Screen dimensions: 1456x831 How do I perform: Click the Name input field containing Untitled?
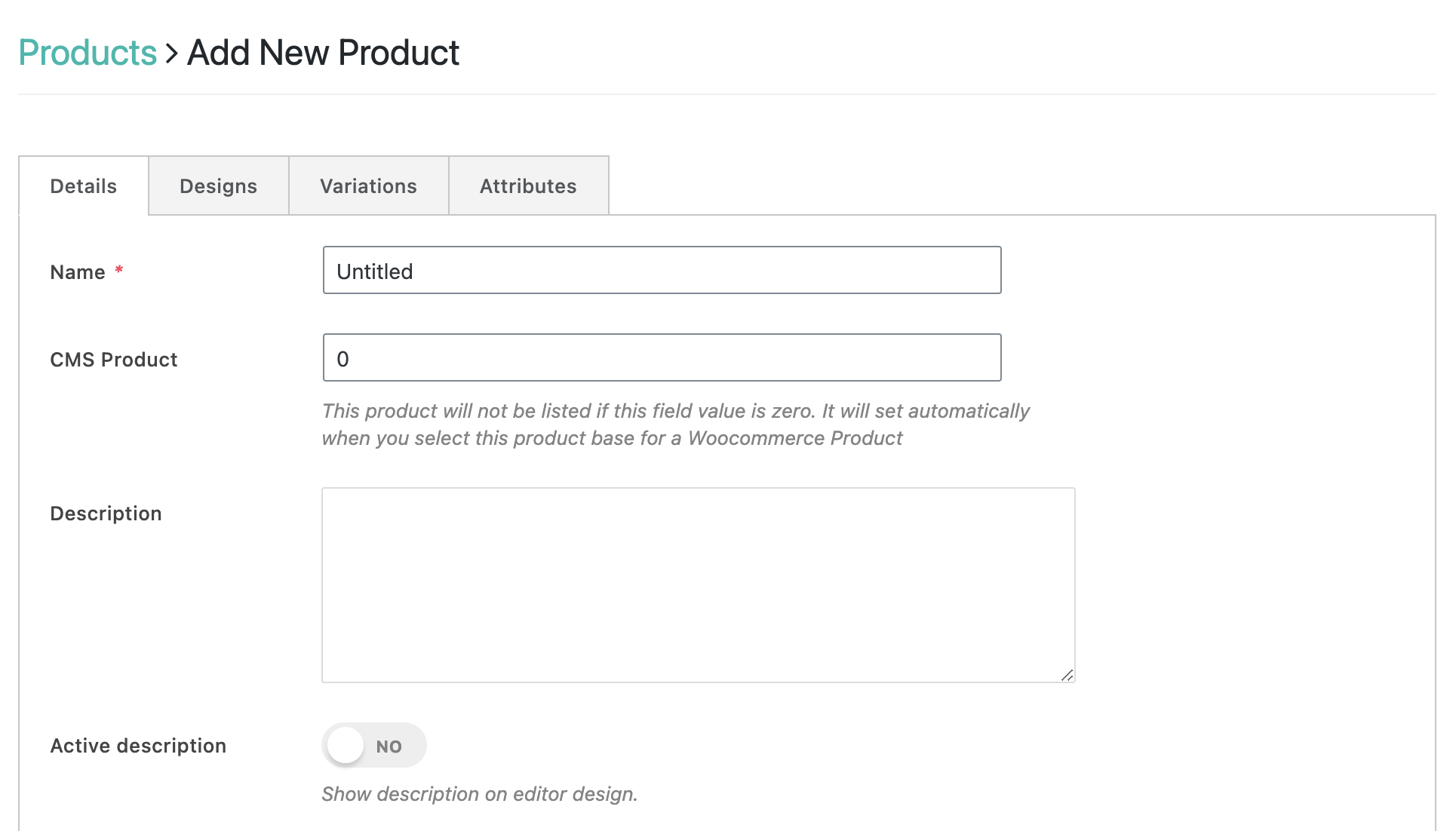point(662,271)
